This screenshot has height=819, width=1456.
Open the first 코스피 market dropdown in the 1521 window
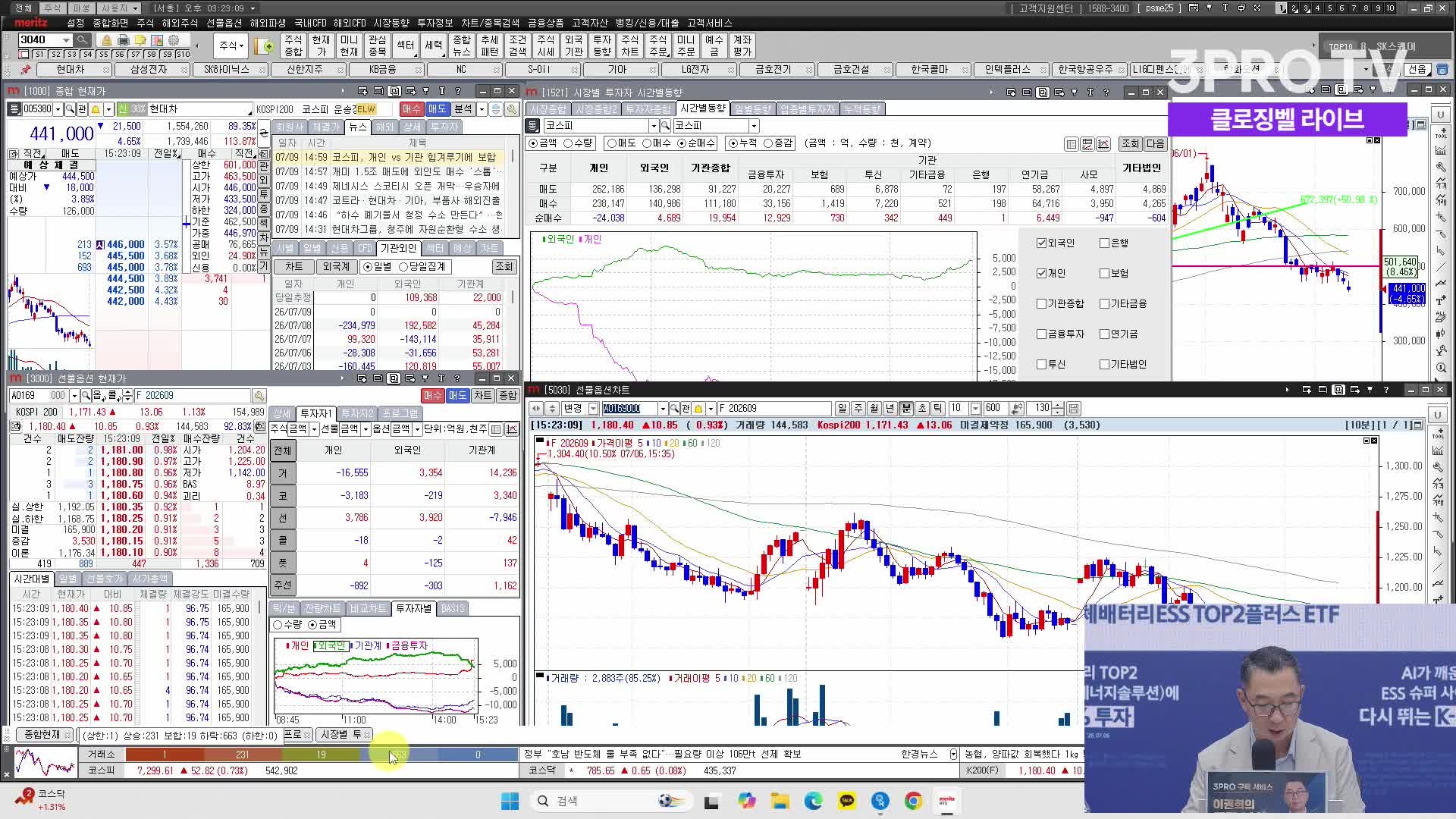tap(653, 126)
